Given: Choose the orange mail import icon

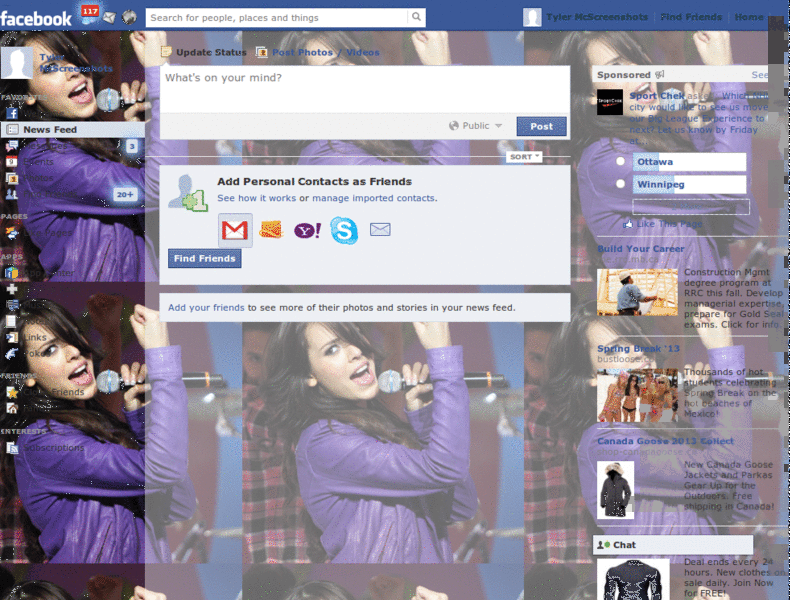Looking at the screenshot, I should [271, 230].
